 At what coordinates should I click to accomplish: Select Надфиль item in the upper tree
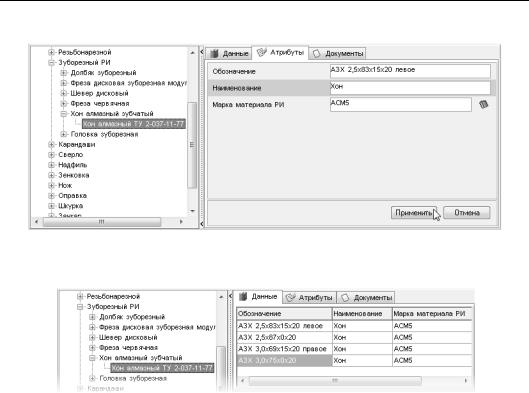73,165
